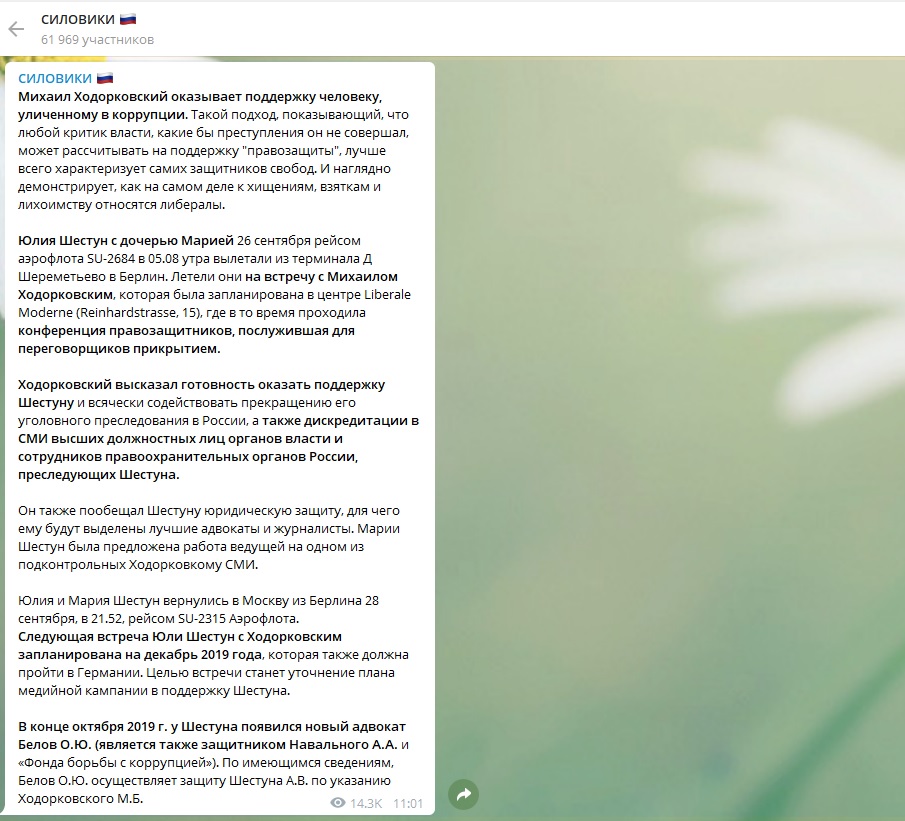Click the line 'лихоимству относятся либералы.'
The width and height of the screenshot is (905, 821).
[x=121, y=204]
